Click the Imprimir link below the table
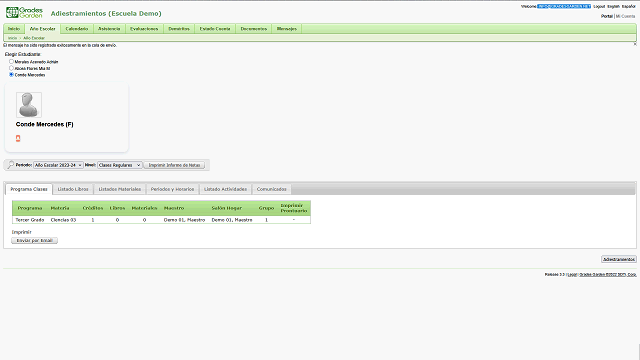 [x=22, y=232]
